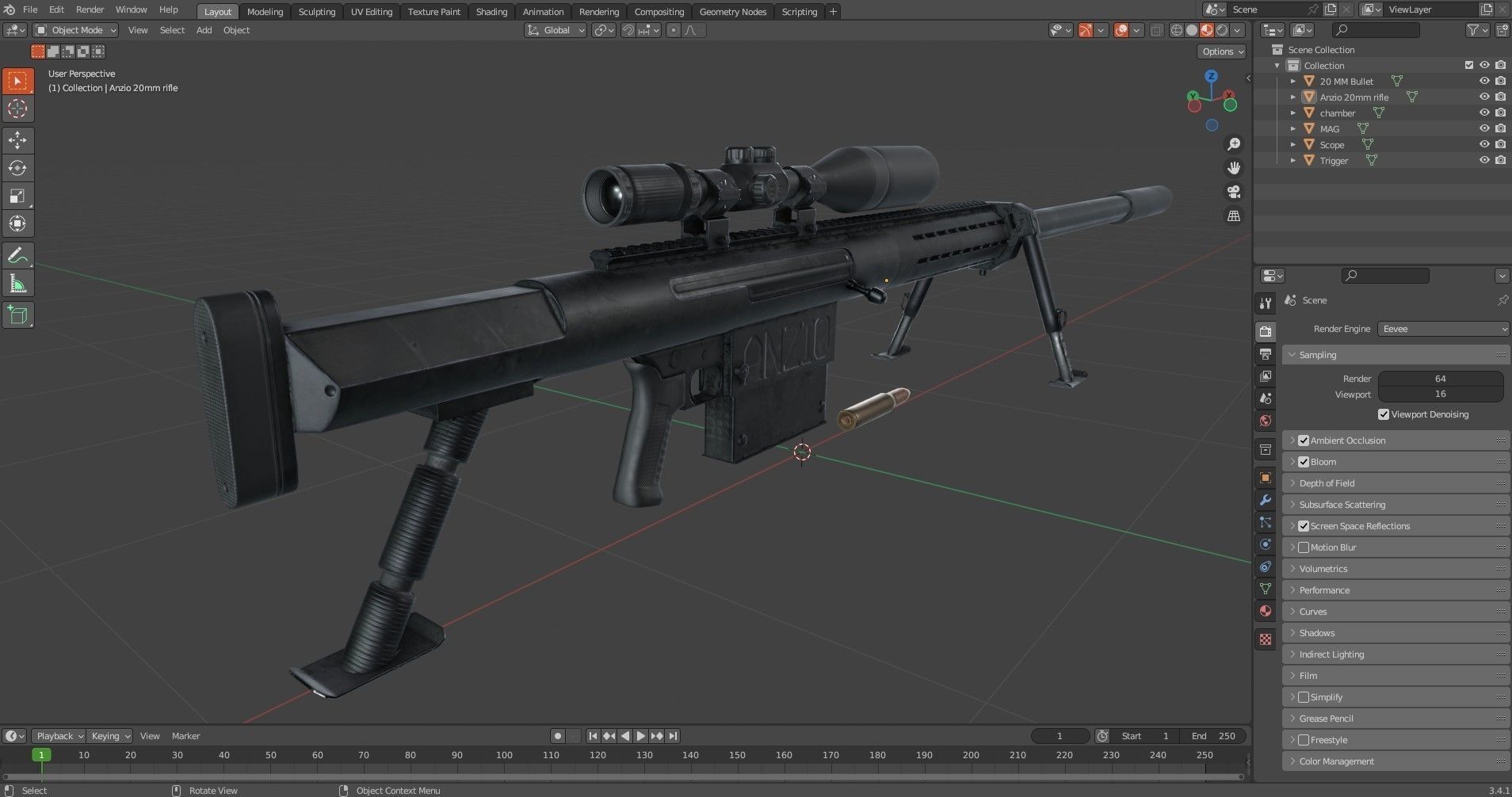1512x797 pixels.
Task: Adjust the Render samples value field
Action: pyautogui.click(x=1440, y=379)
